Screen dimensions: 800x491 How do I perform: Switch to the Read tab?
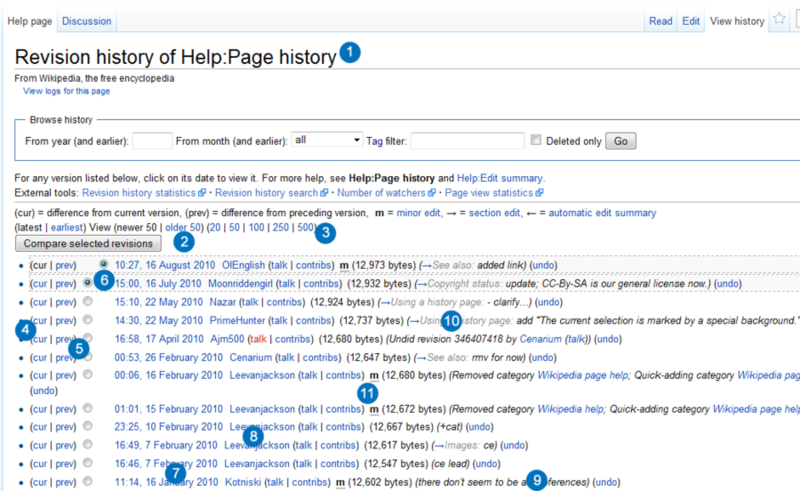click(660, 21)
